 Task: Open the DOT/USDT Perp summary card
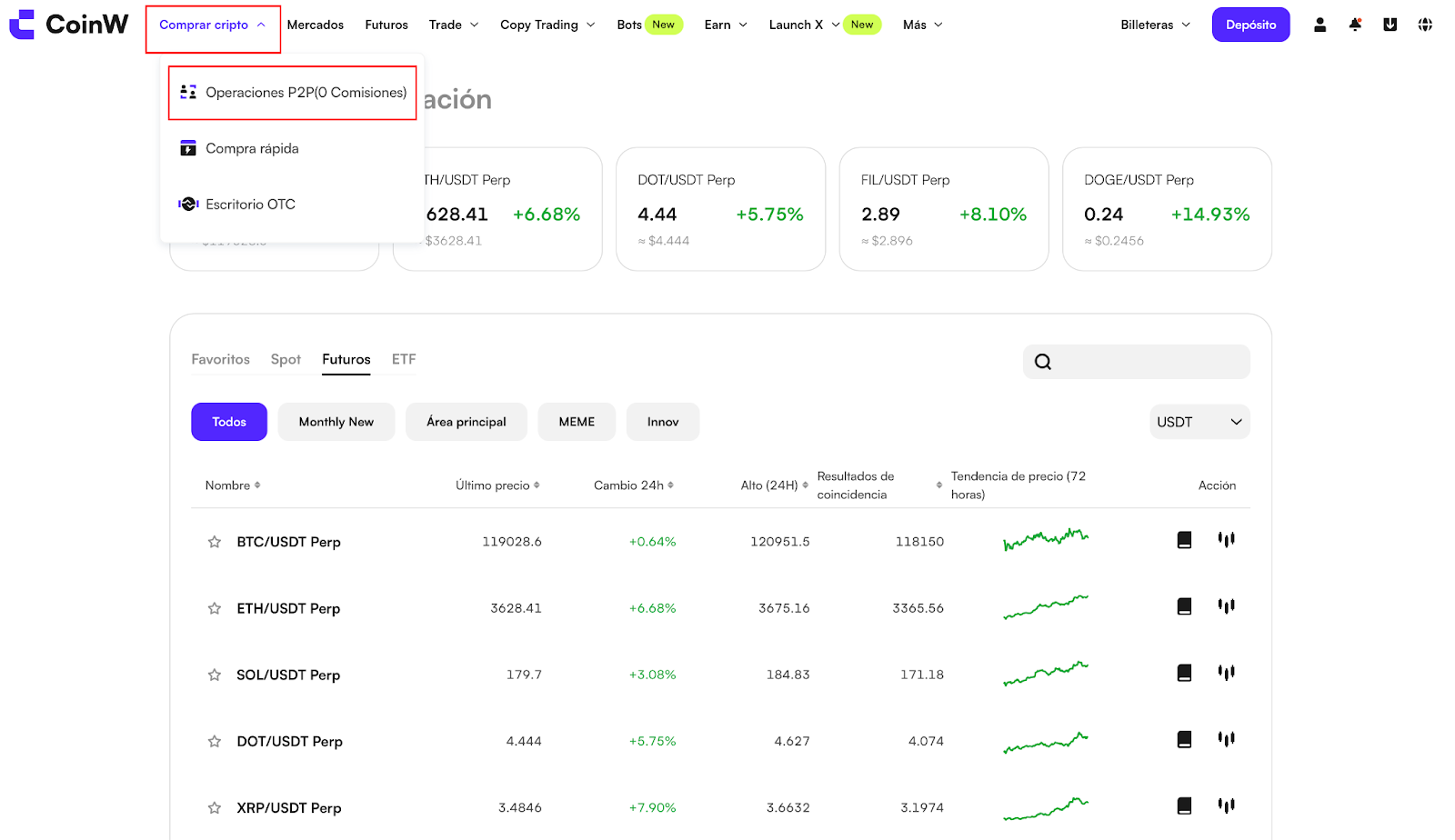720,209
